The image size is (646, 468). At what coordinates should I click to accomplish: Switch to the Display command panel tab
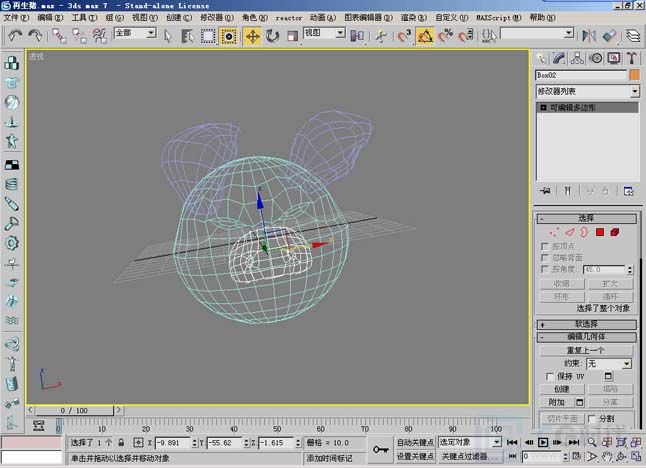pos(614,58)
